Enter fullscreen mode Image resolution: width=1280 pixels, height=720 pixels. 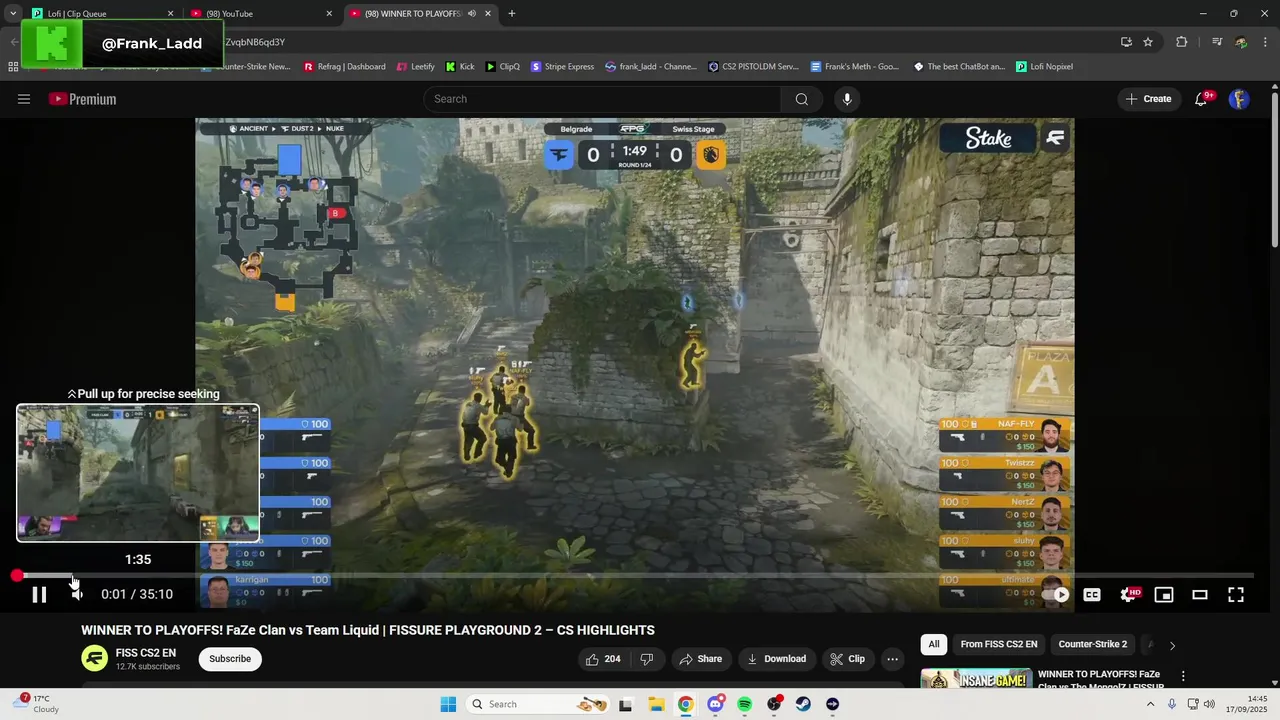click(x=1236, y=595)
